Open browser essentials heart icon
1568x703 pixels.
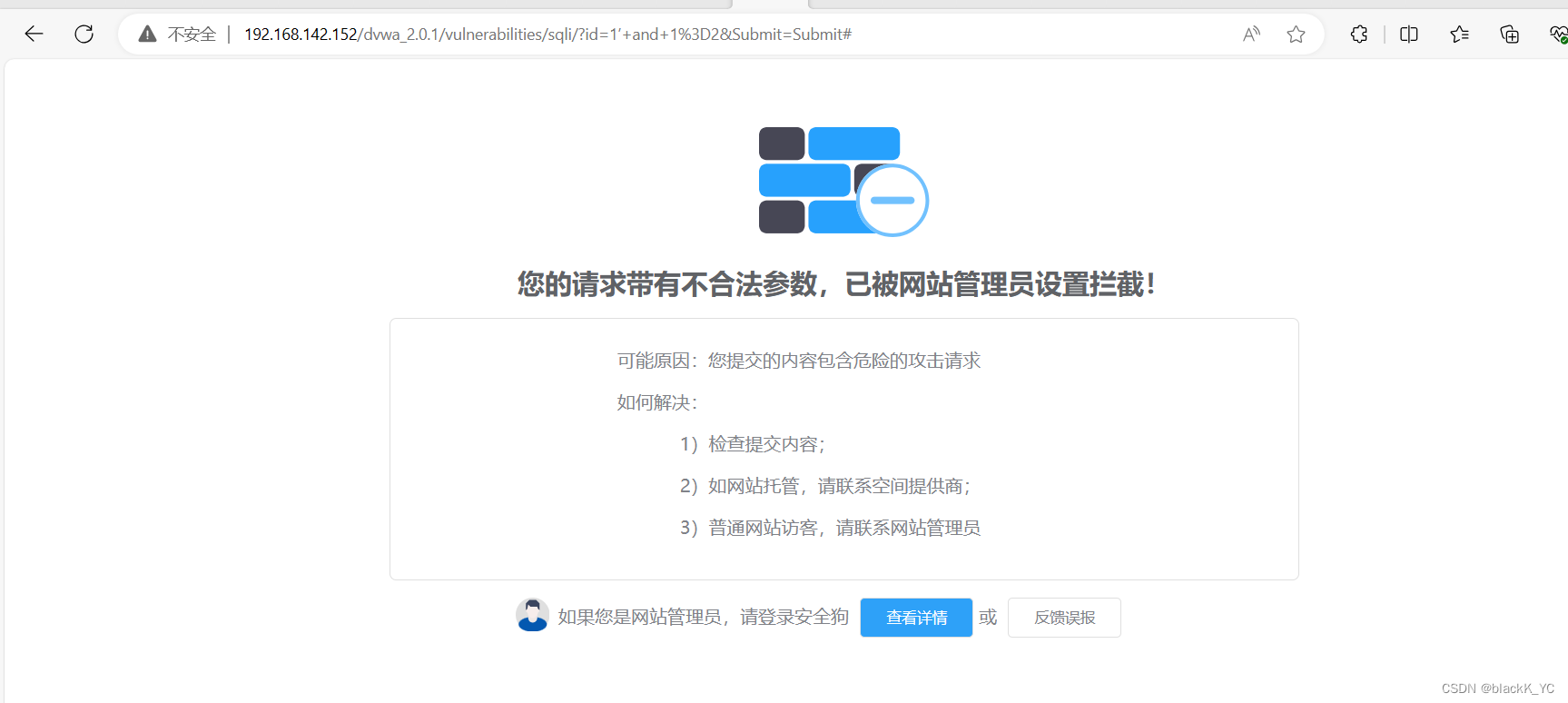(1558, 35)
